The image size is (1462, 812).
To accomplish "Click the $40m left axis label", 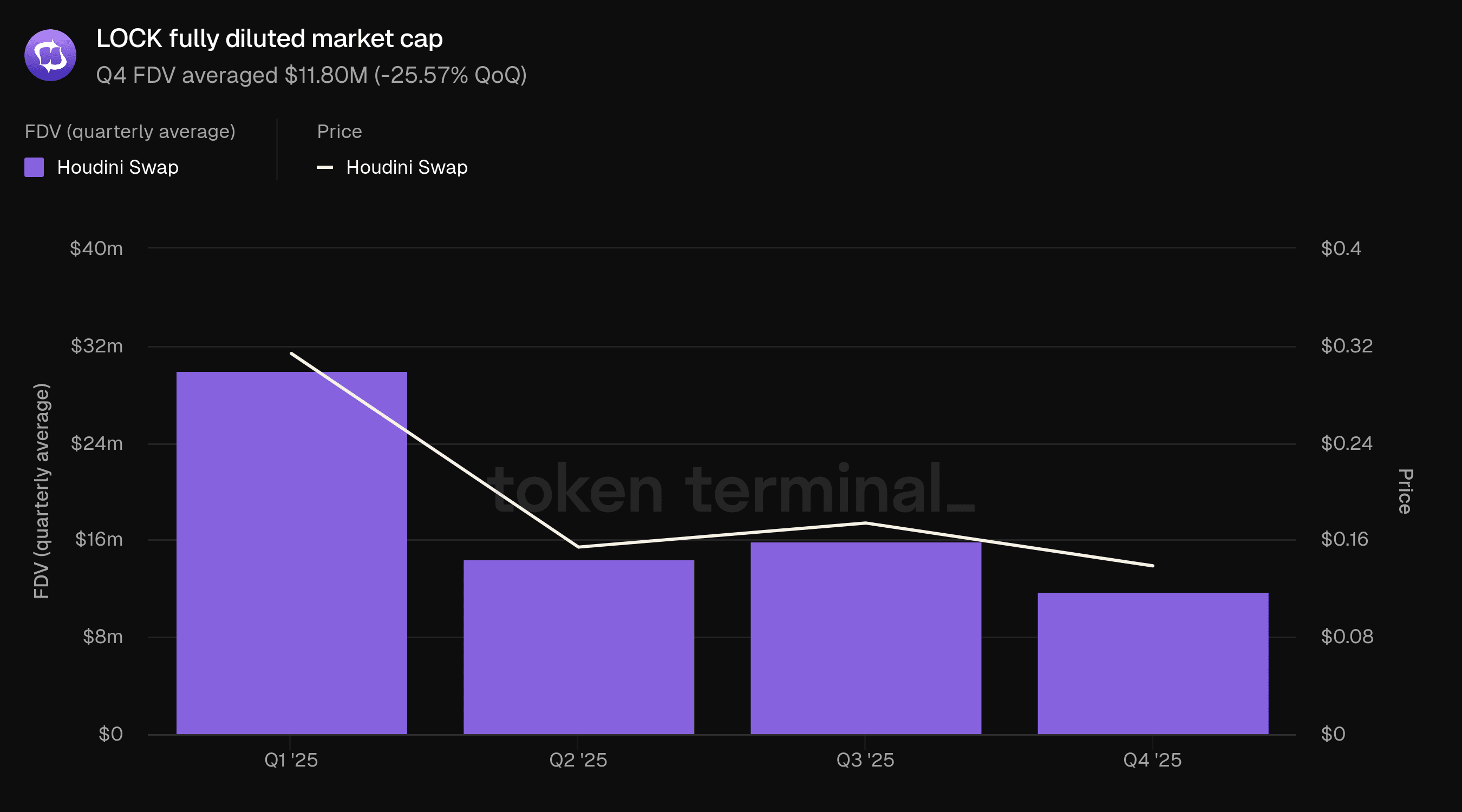I will pyautogui.click(x=96, y=248).
